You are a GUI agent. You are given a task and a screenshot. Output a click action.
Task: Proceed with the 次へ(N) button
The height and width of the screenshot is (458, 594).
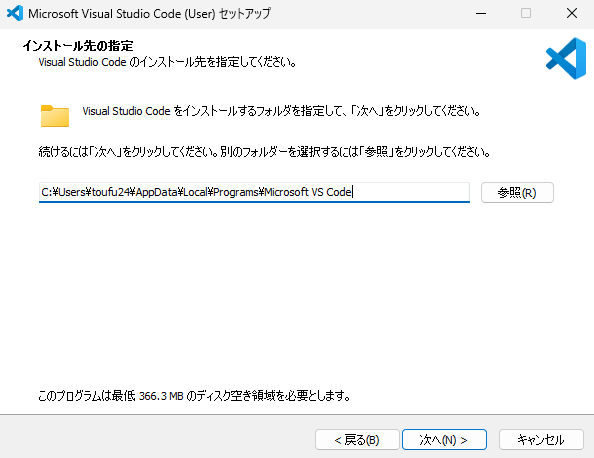tap(444, 439)
